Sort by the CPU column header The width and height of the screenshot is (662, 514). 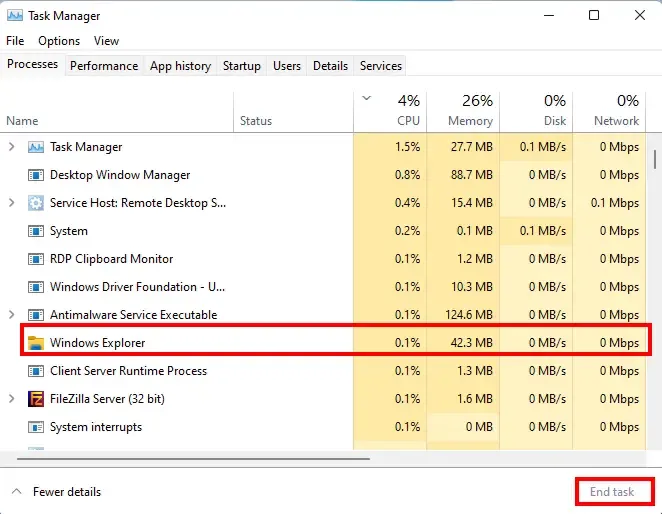[x=390, y=112]
